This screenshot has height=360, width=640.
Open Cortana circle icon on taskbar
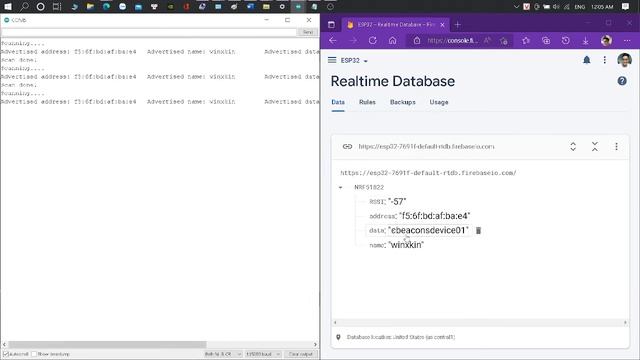40,7
